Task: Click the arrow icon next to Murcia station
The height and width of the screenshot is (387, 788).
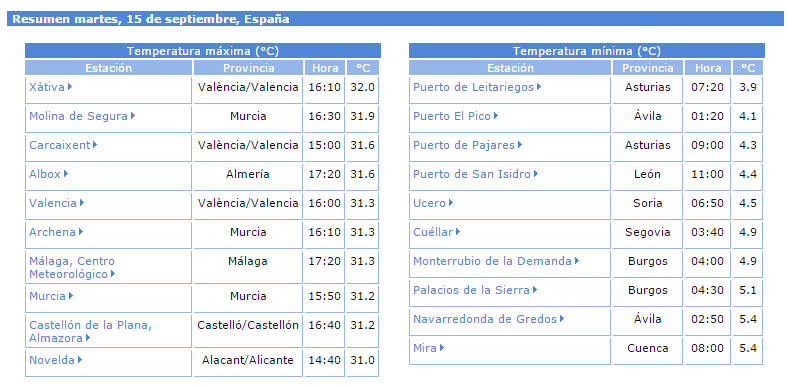Action: (71, 296)
